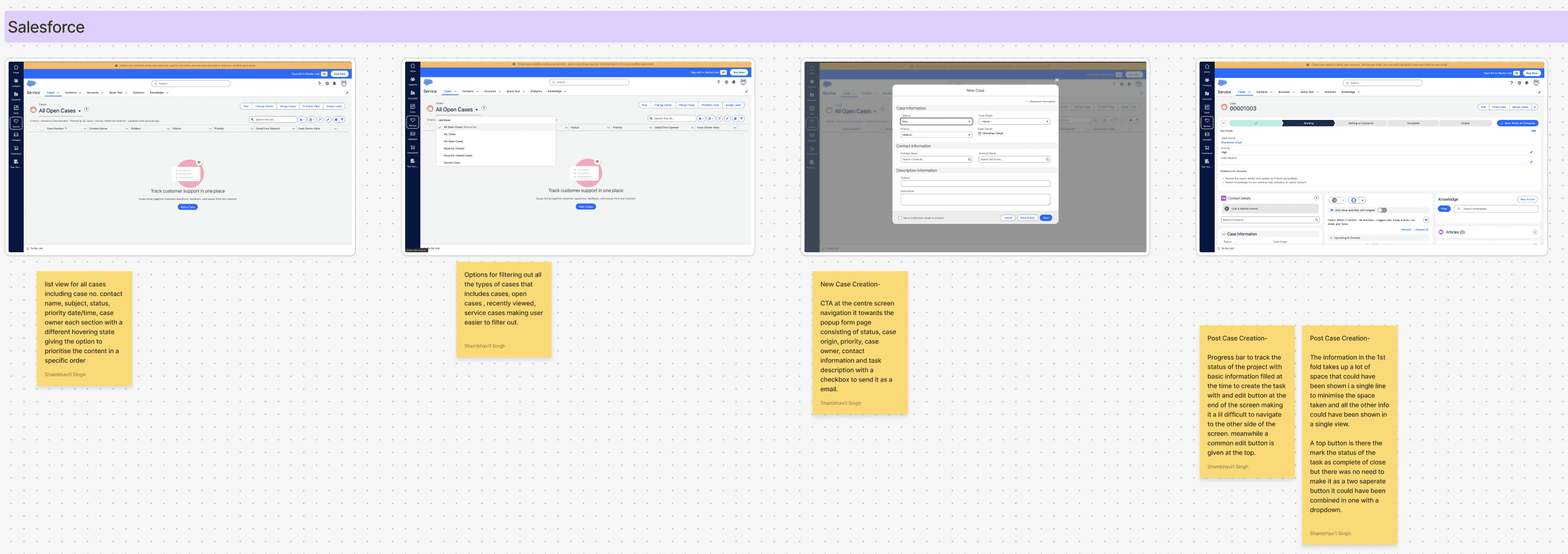Click pin icon beside All Open Cases, first screenshot

(x=87, y=109)
